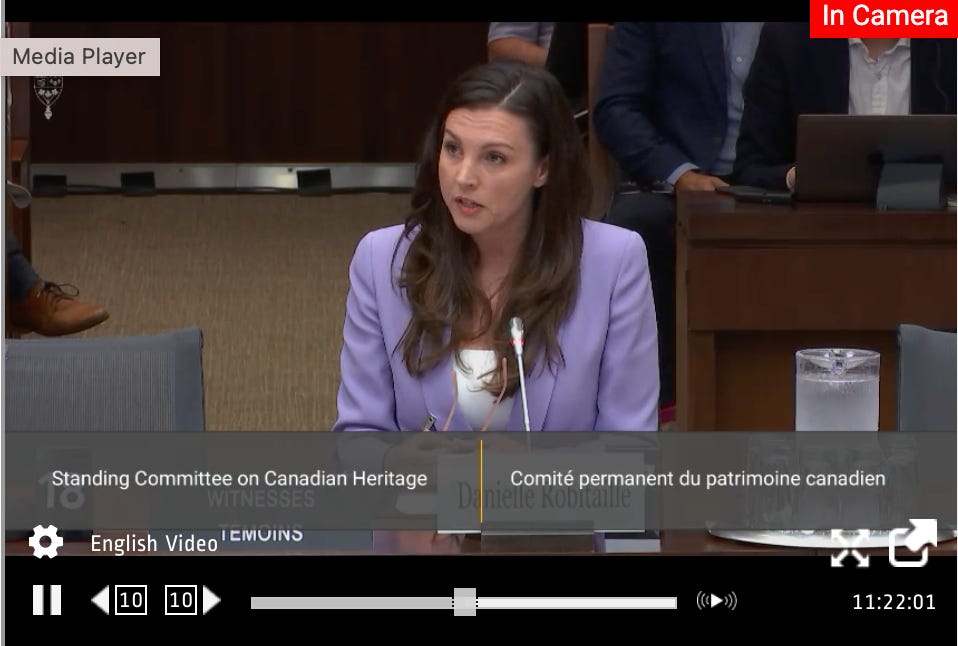The height and width of the screenshot is (646, 958).
Task: Select the English Video label
Action: 154,543
